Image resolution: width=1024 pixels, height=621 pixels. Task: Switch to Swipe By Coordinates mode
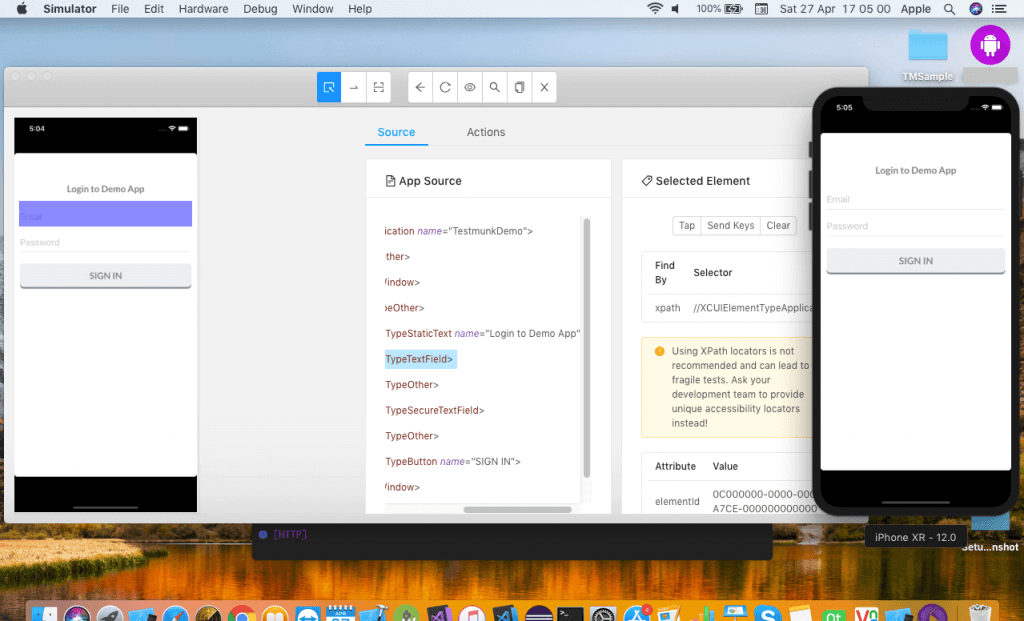pos(354,88)
